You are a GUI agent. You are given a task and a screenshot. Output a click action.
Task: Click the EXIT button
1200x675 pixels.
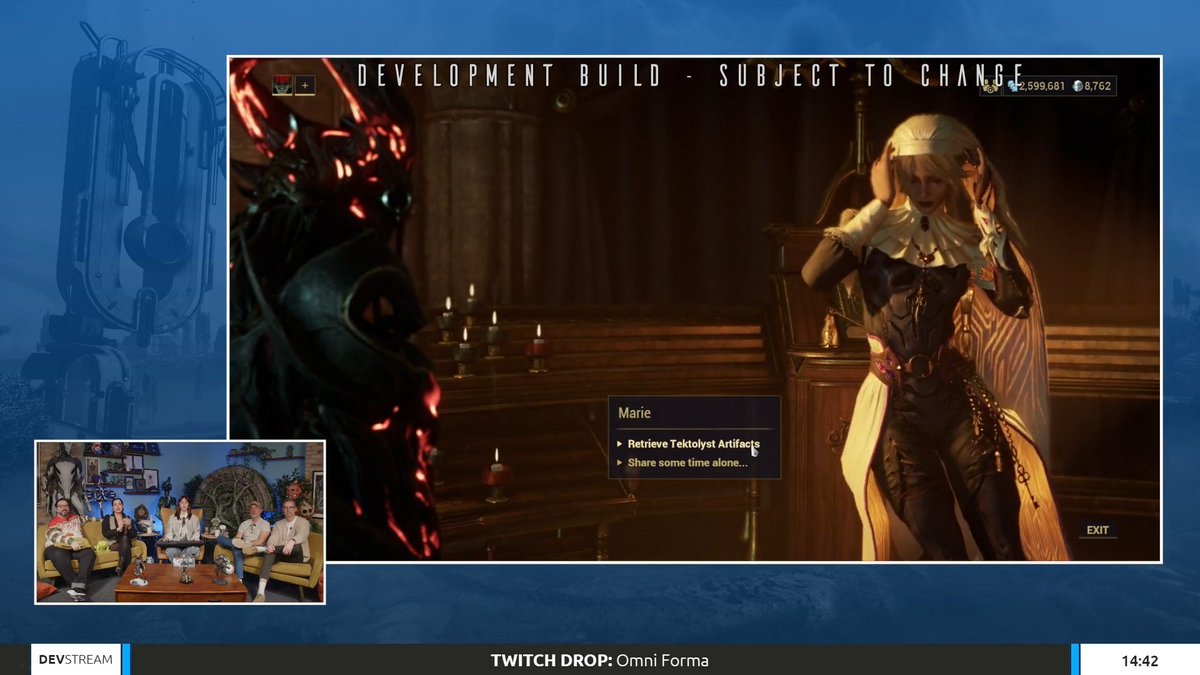1097,530
